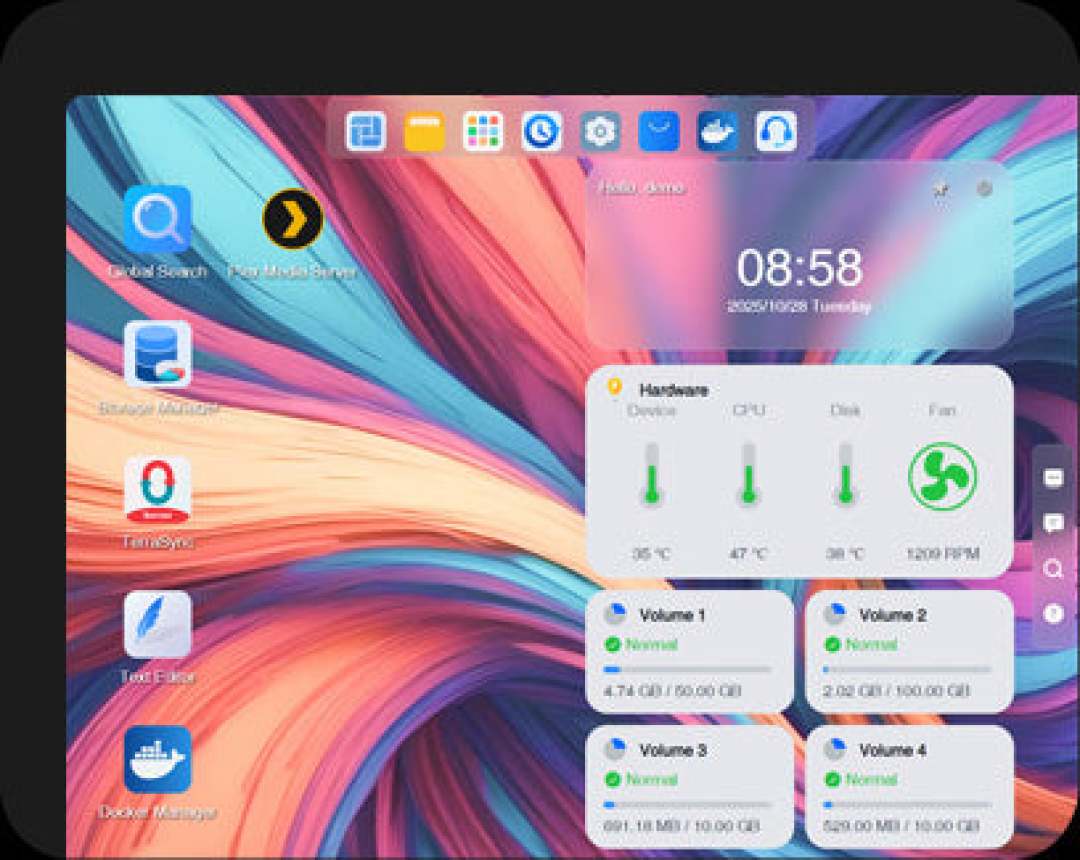Click the Normal status of Volume 1

(x=651, y=644)
